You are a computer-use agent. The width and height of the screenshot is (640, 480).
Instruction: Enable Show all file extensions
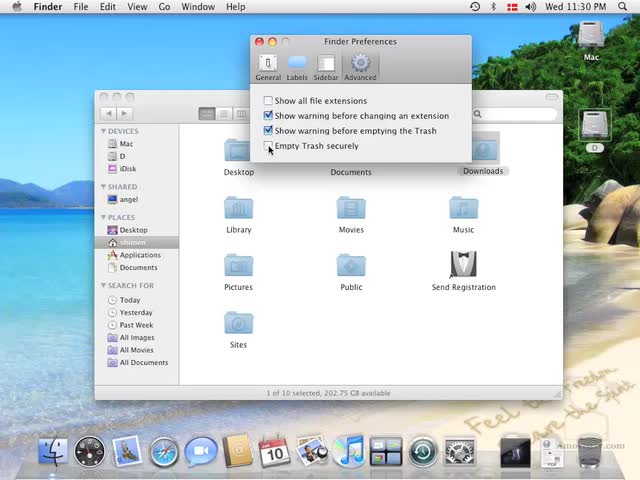pyautogui.click(x=268, y=100)
